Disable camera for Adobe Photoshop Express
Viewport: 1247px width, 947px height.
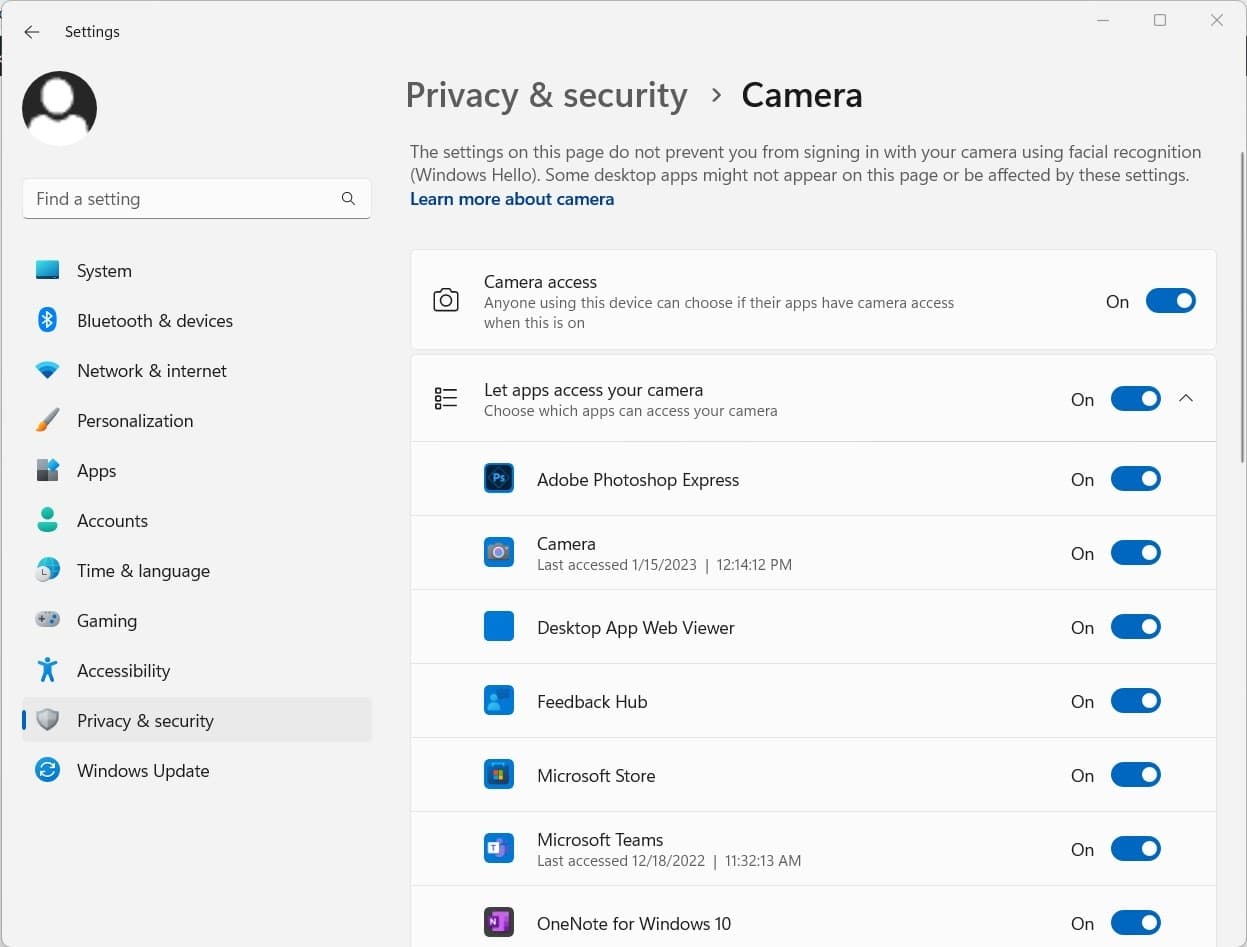(1135, 479)
